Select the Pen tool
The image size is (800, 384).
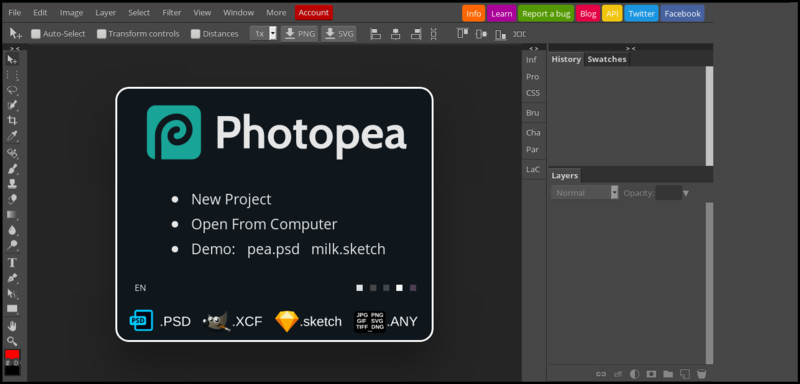12,278
